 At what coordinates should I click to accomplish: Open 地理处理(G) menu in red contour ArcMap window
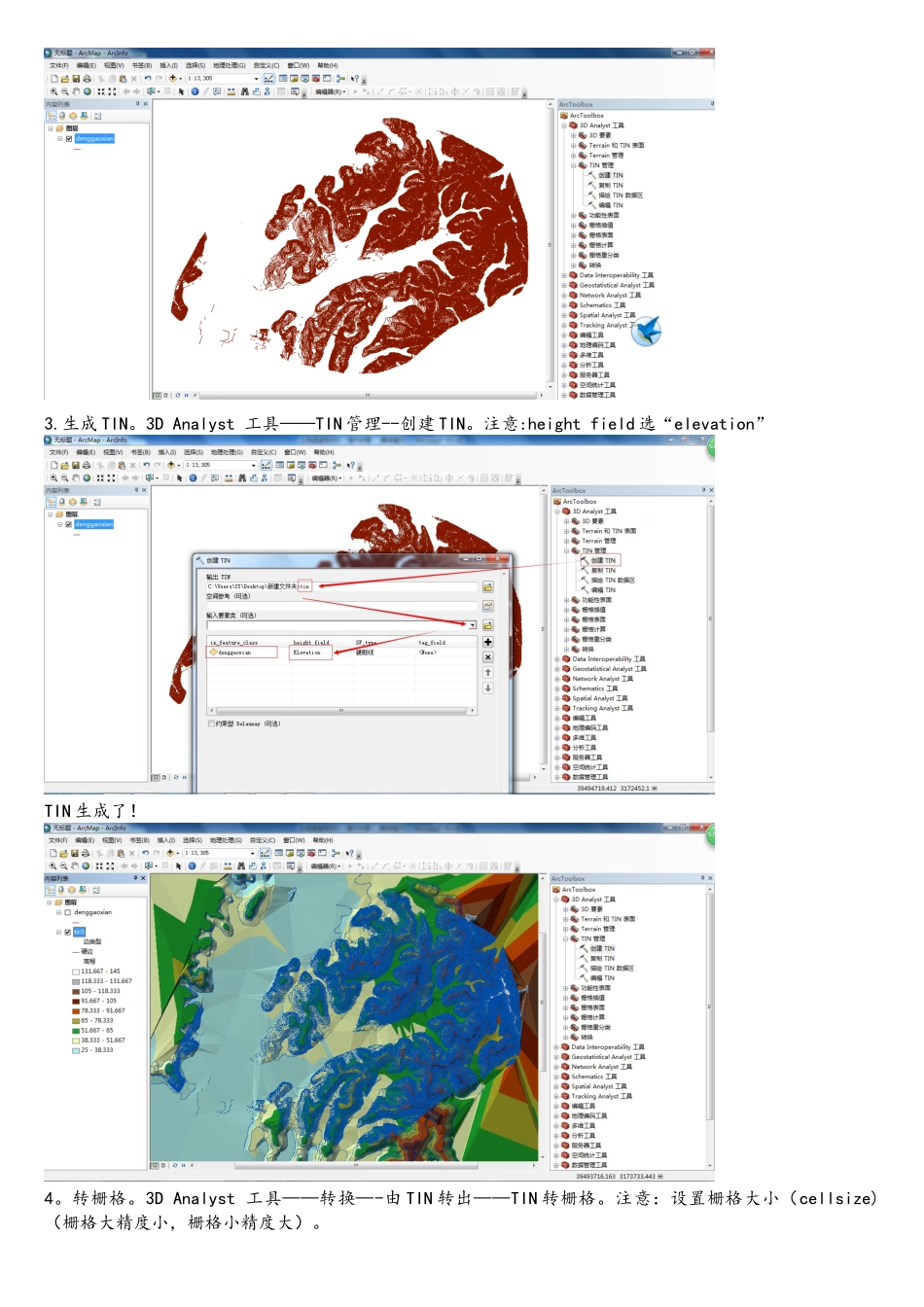[230, 66]
